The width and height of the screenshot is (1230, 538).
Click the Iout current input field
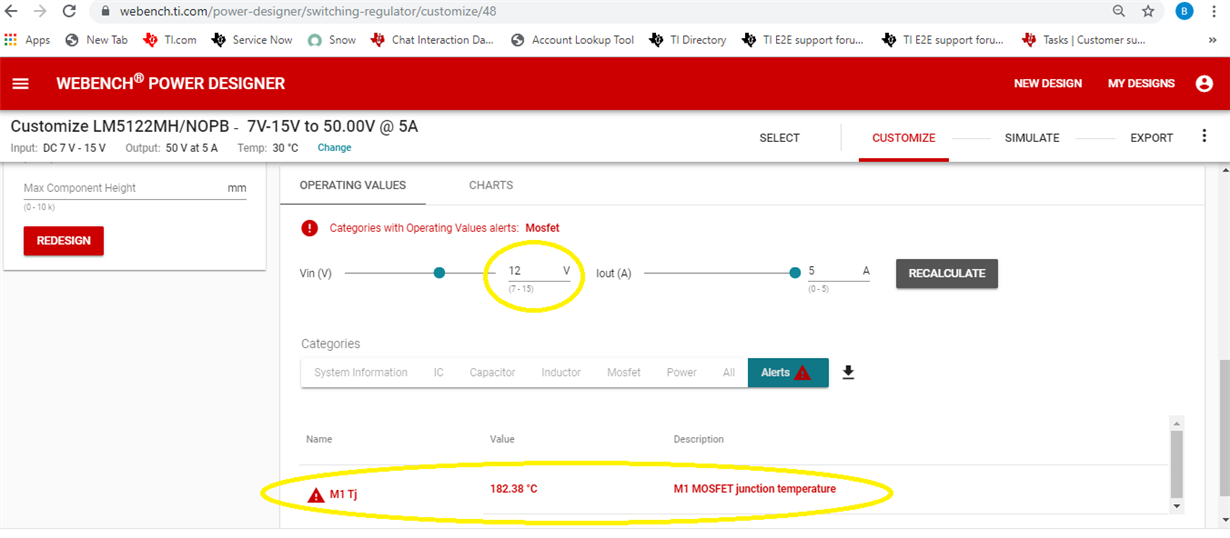[x=838, y=271]
